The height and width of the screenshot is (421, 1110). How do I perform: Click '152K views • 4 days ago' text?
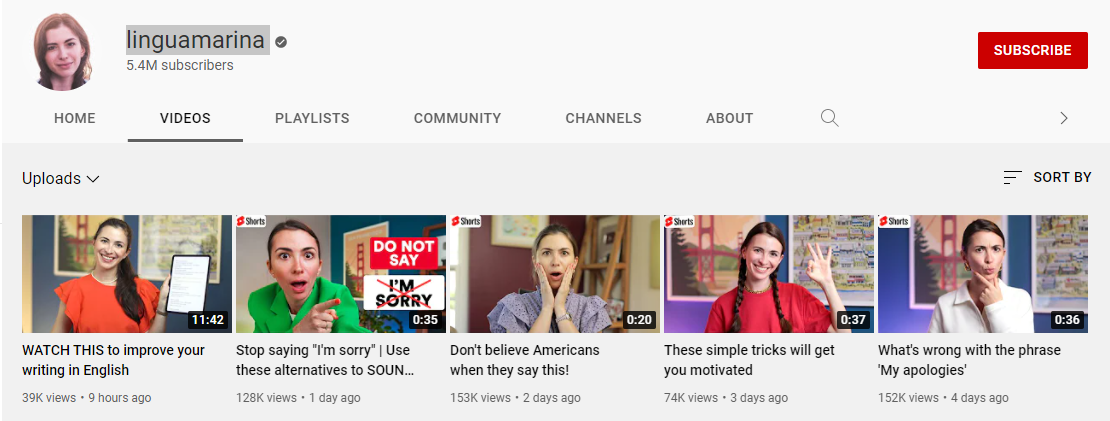click(x=944, y=398)
